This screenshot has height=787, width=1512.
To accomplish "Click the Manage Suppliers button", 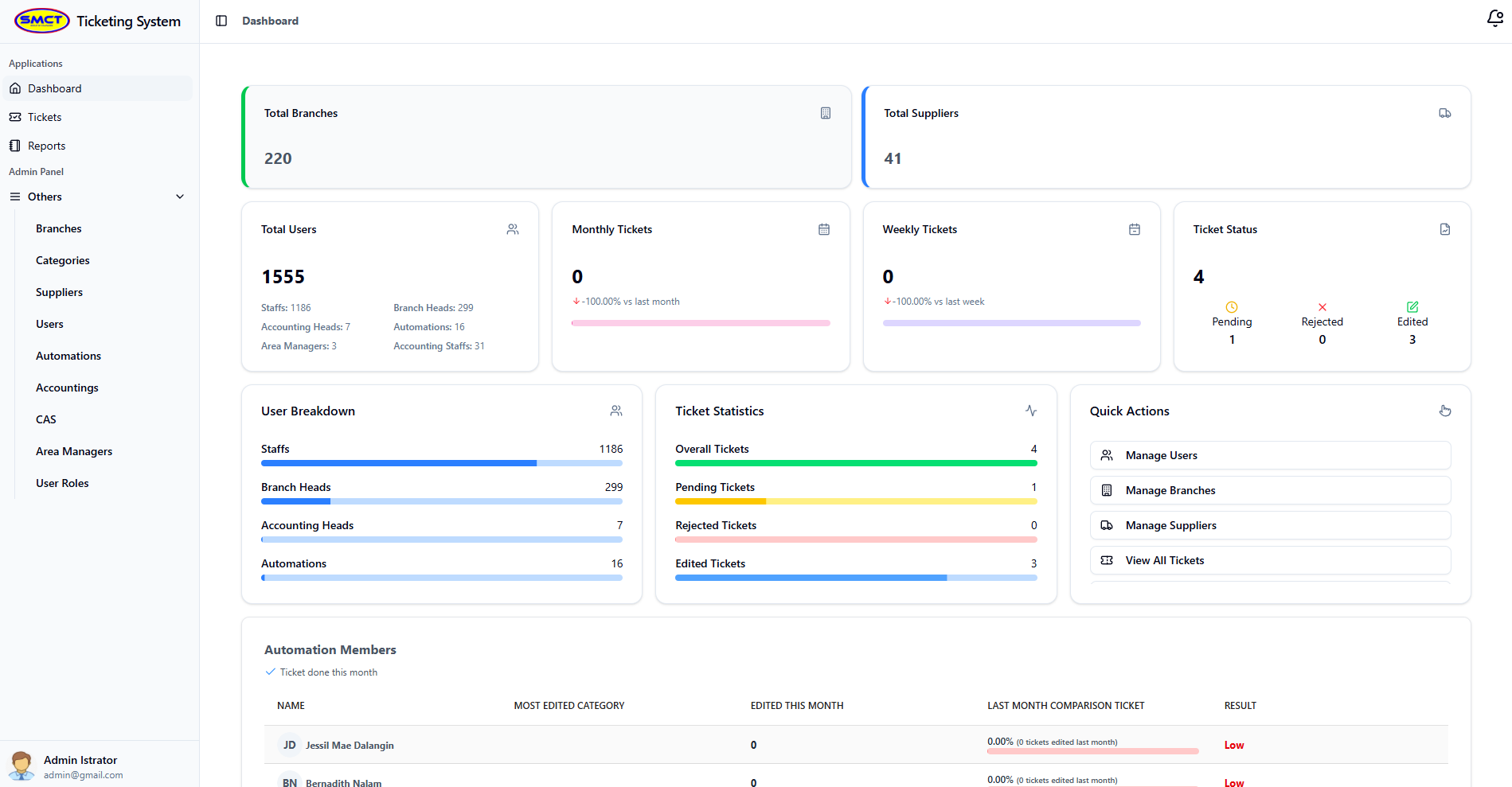I will coord(1270,525).
